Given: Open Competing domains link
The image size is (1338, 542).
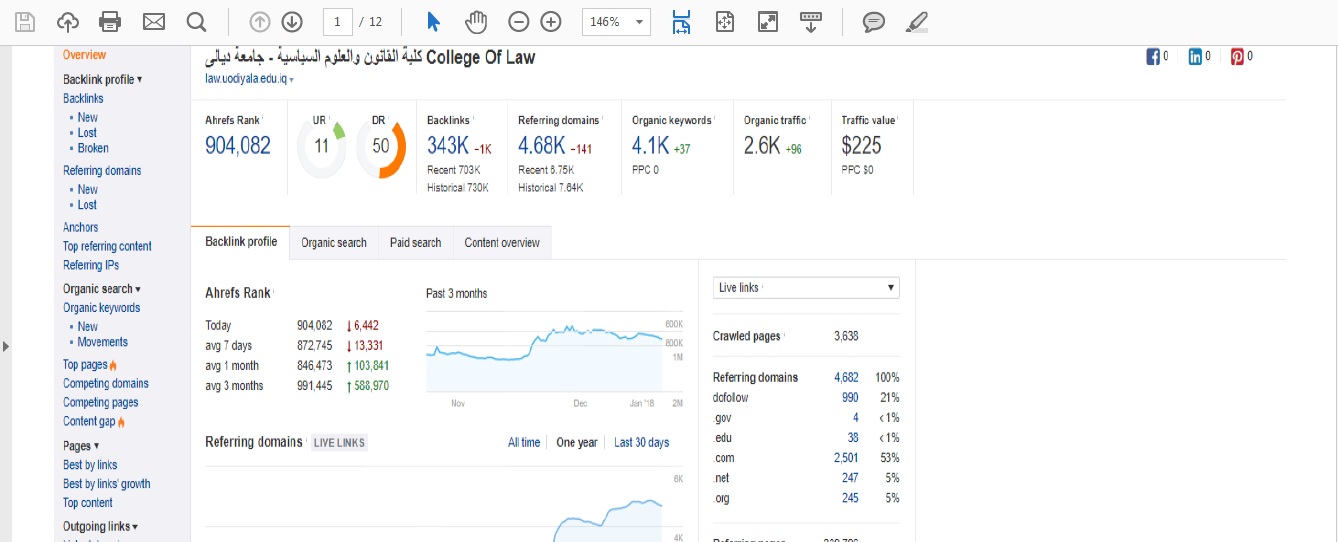Looking at the screenshot, I should point(106,383).
